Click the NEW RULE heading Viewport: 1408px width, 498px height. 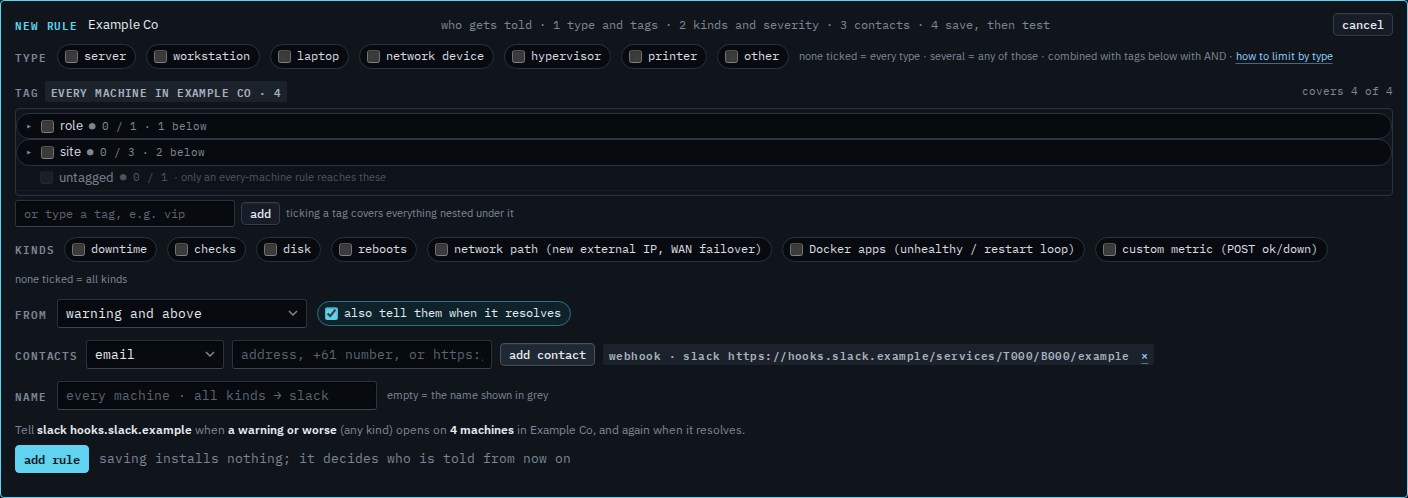(47, 25)
